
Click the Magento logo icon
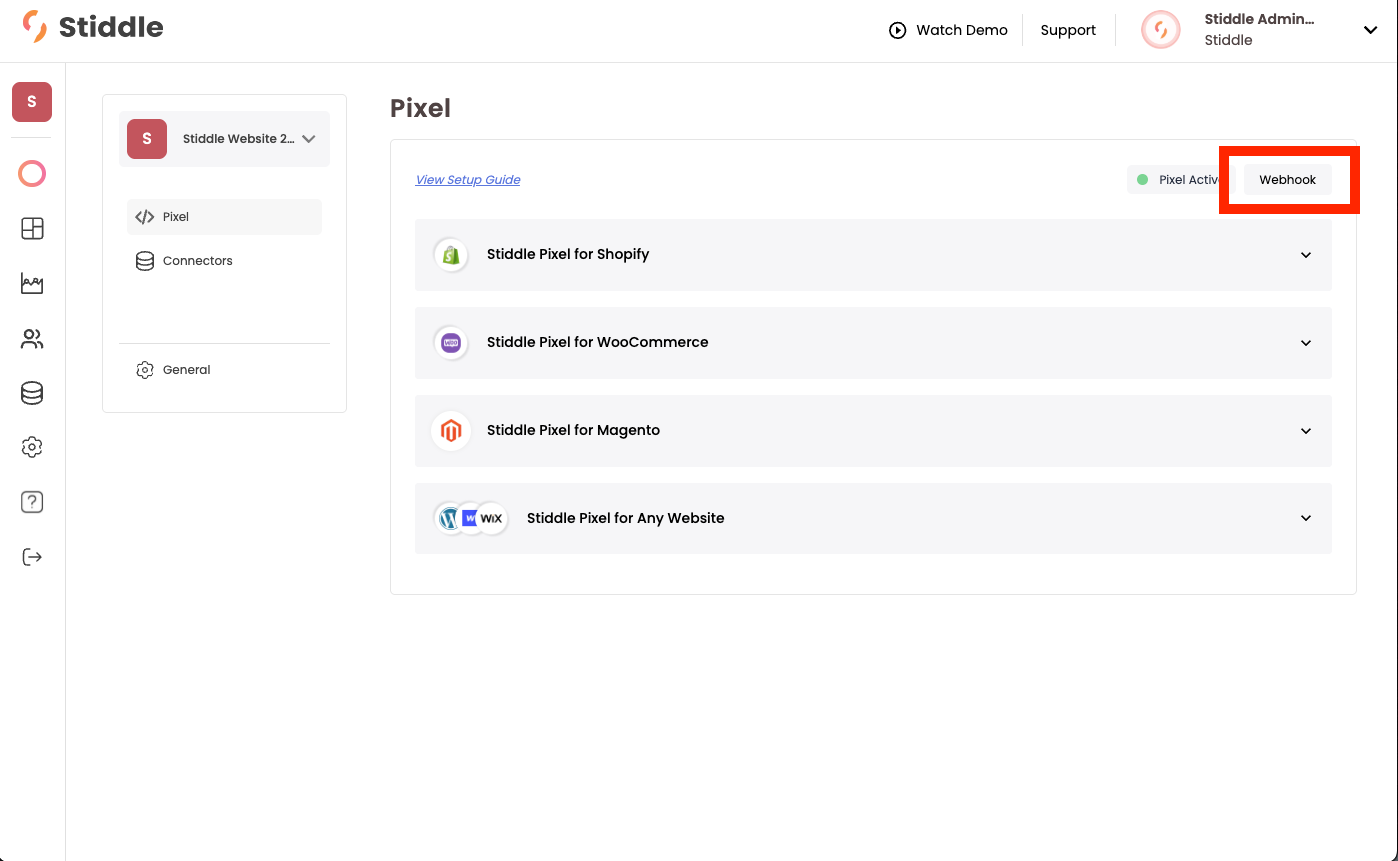coord(451,430)
